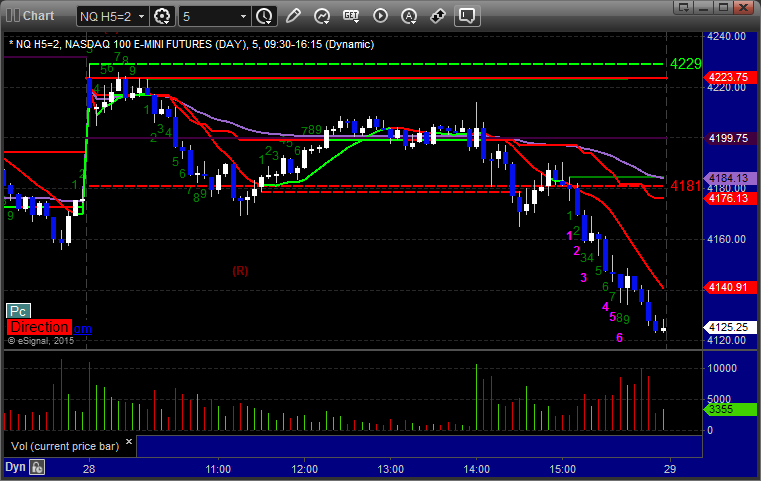This screenshot has height=481, width=761.
Task: Maximize the Chart window
Action: (723, 7)
